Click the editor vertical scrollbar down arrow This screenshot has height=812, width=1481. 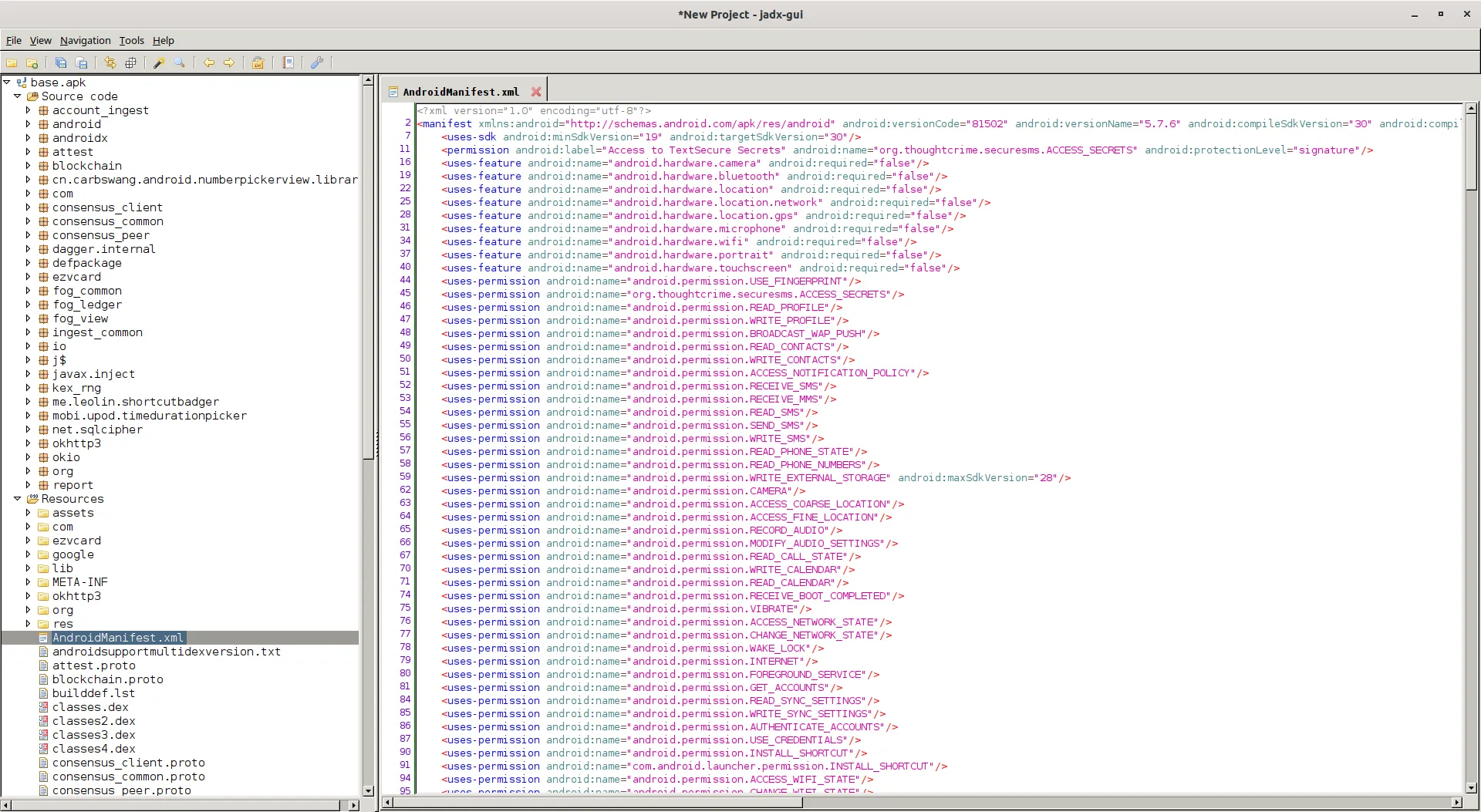[x=1471, y=788]
